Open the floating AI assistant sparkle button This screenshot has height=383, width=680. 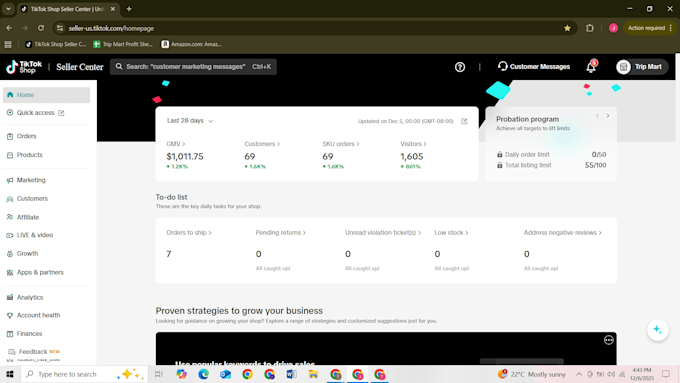pyautogui.click(x=657, y=330)
